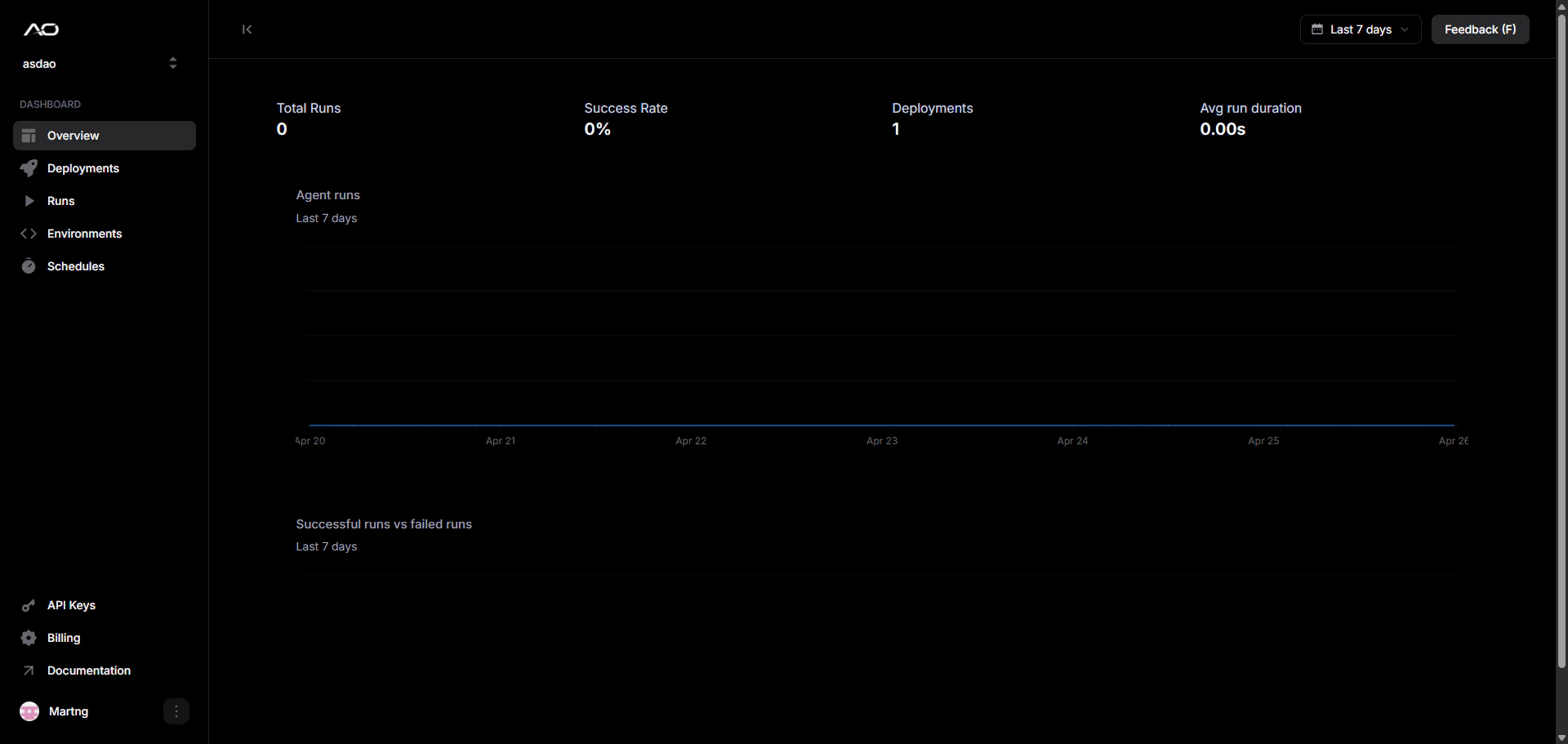Click the Avg run duration label
This screenshot has width=1568, height=744.
click(x=1250, y=108)
